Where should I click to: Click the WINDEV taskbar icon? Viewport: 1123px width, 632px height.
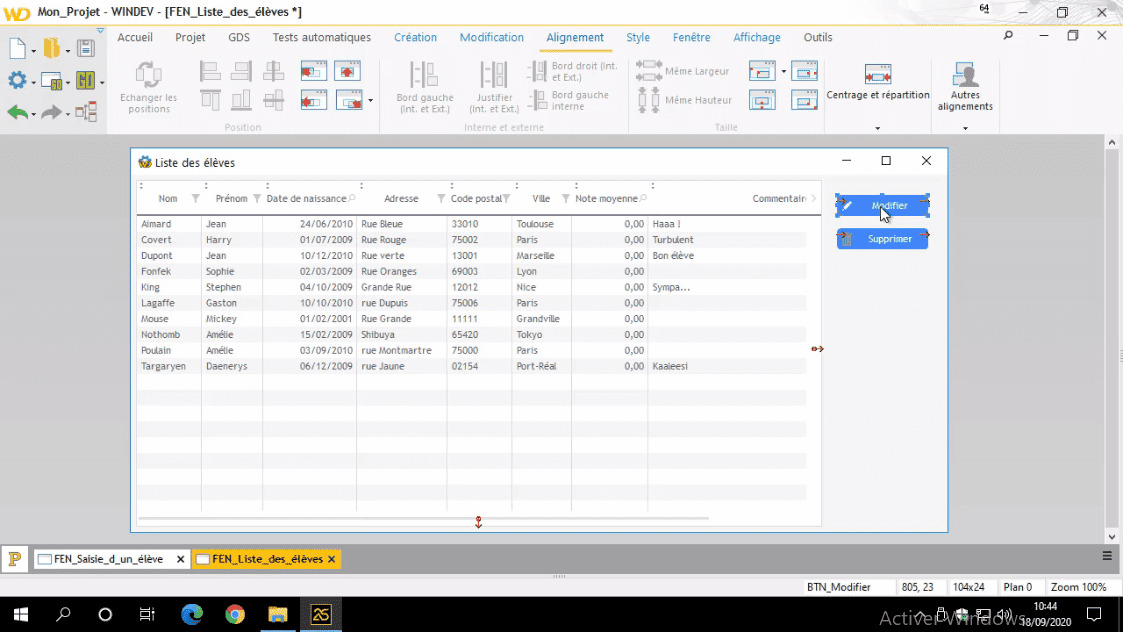(x=321, y=614)
